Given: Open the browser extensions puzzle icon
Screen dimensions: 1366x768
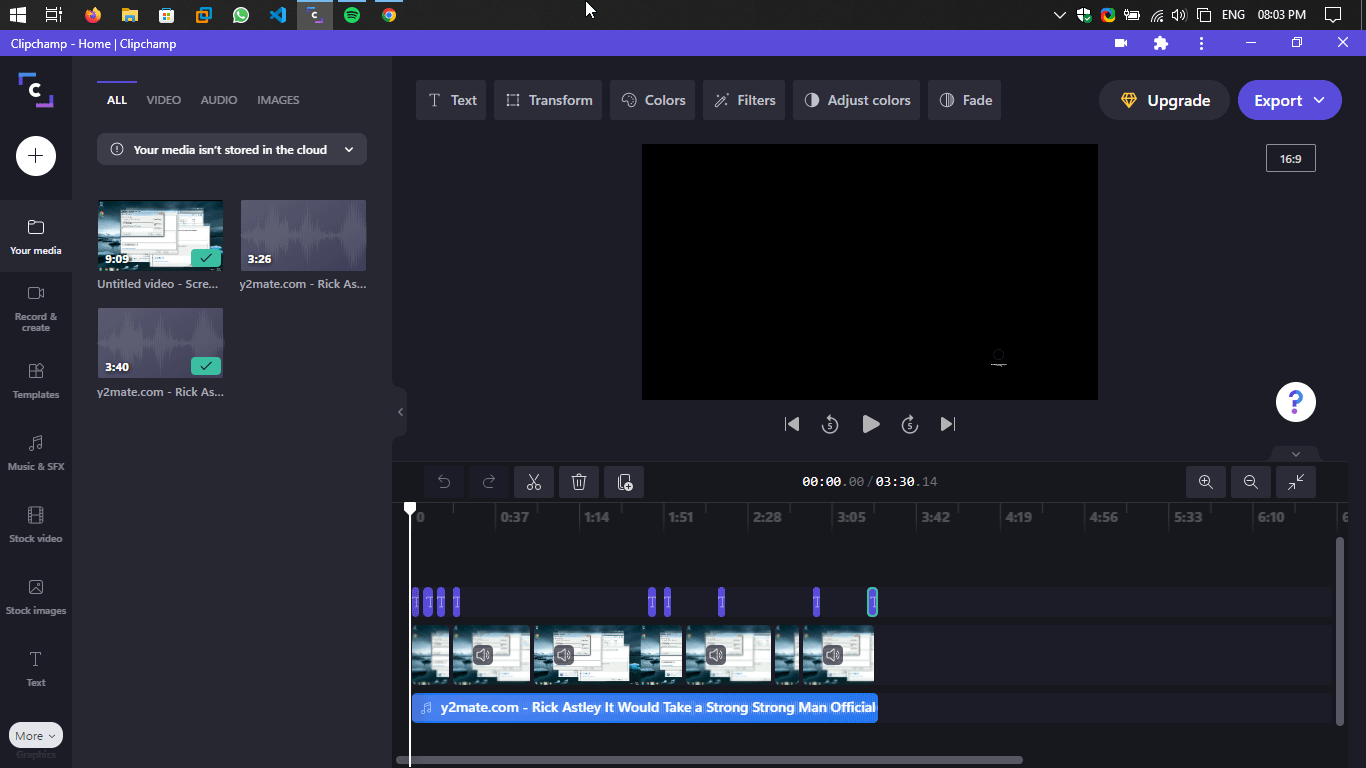Looking at the screenshot, I should coord(1161,43).
